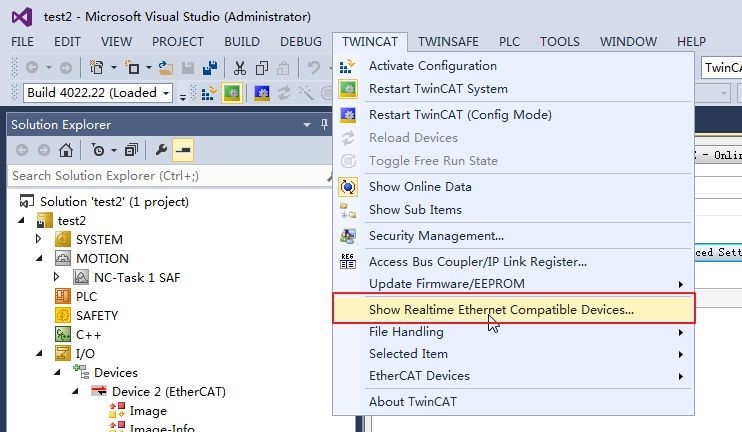
Task: Expand the SYSTEM tree node
Action: point(39,239)
